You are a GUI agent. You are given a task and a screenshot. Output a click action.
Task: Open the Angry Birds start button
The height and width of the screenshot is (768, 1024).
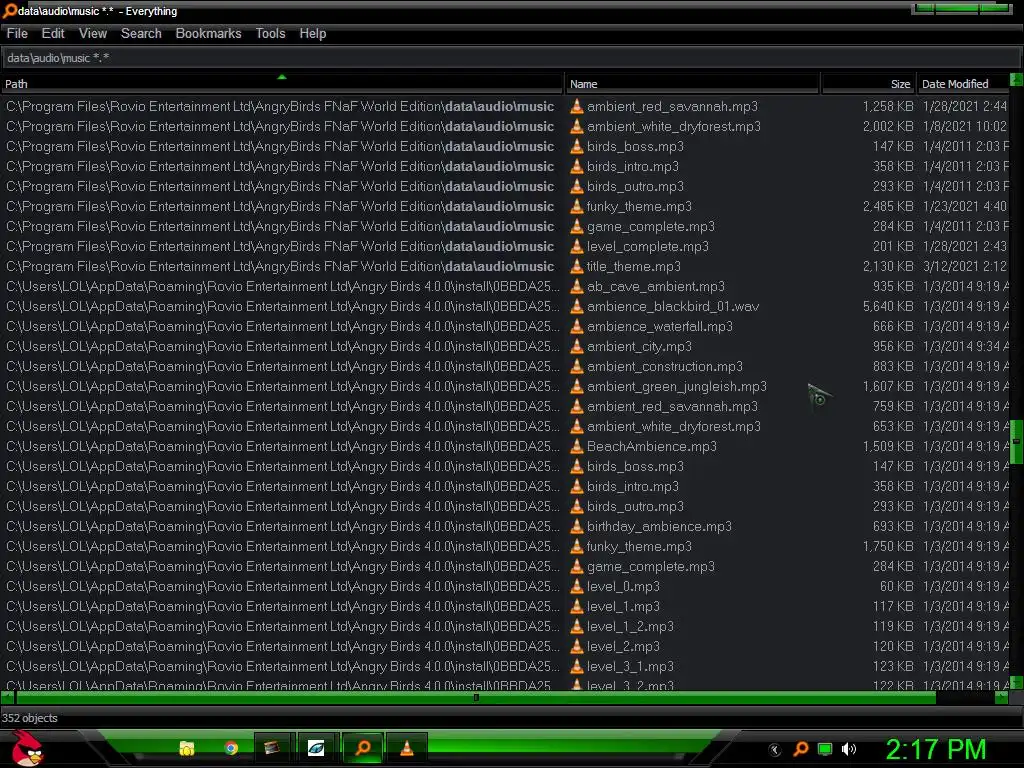pos(27,748)
